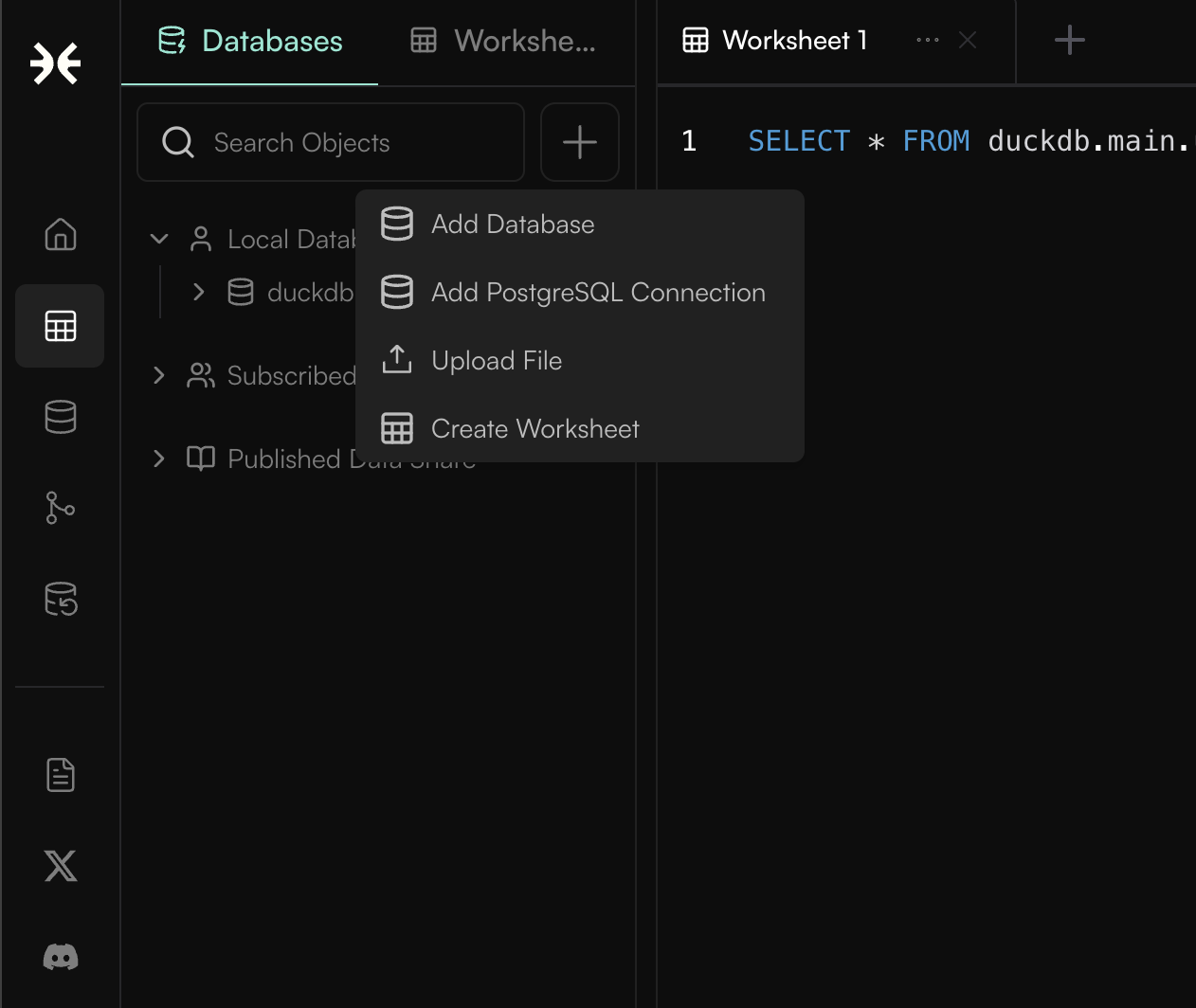Image resolution: width=1196 pixels, height=1008 pixels.
Task: Open the Discord icon
Action: 61,957
